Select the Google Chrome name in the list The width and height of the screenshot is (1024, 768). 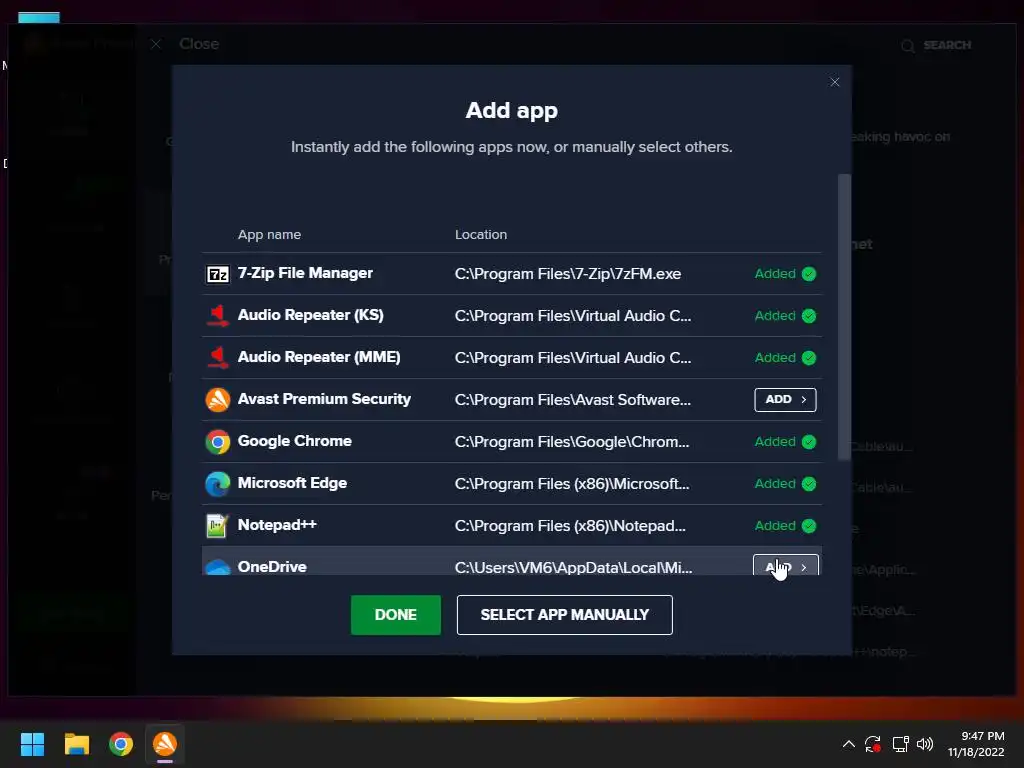[295, 441]
